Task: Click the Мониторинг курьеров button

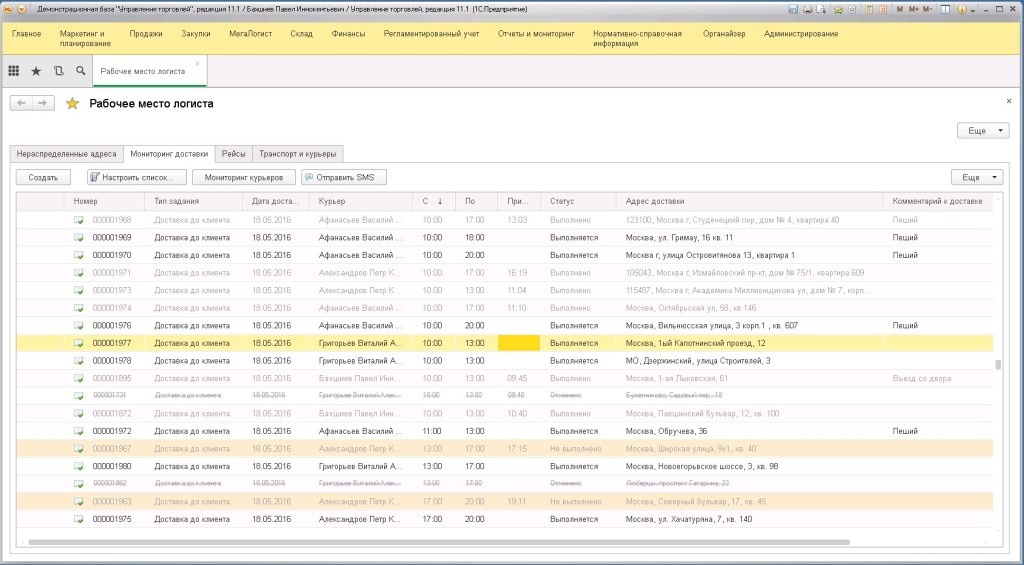Action: click(244, 177)
